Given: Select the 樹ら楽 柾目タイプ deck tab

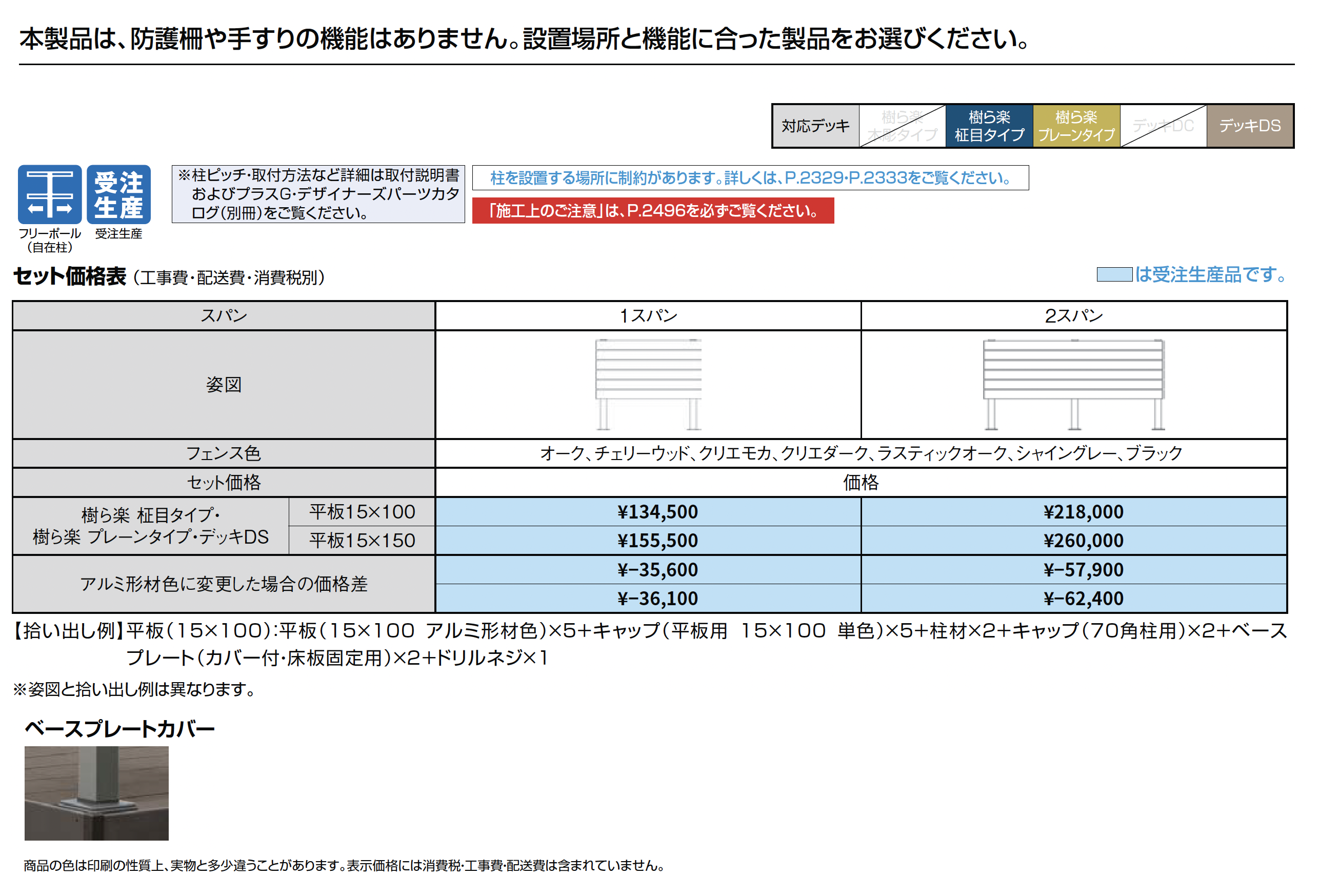Looking at the screenshot, I should tap(989, 126).
